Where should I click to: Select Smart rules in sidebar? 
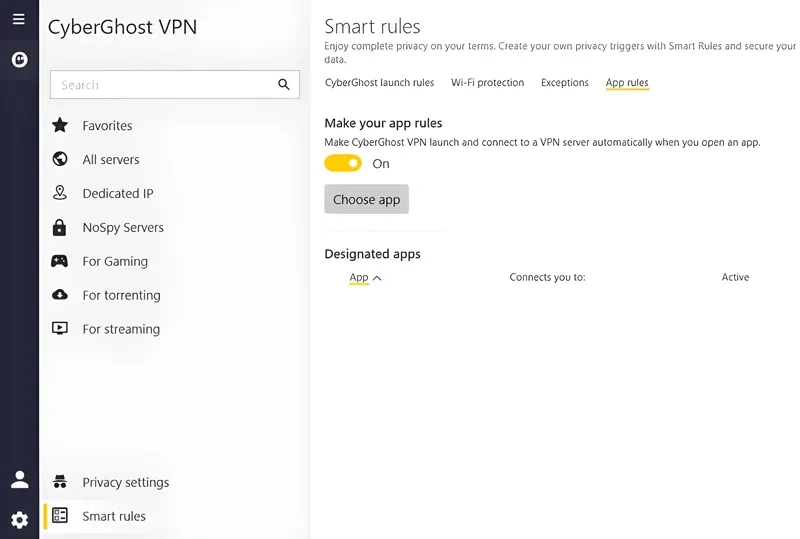pyautogui.click(x=114, y=516)
